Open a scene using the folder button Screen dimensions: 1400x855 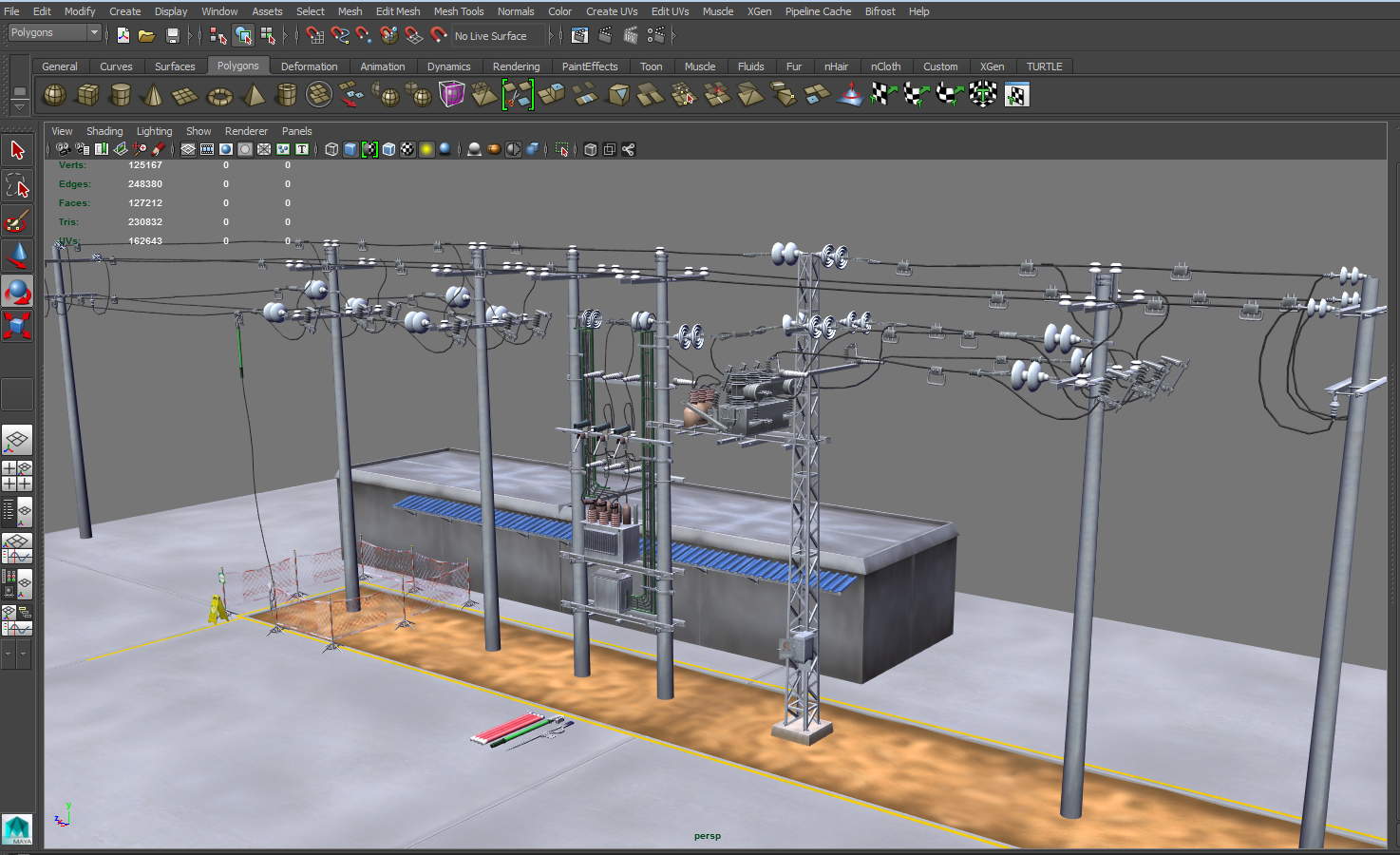coord(146,33)
